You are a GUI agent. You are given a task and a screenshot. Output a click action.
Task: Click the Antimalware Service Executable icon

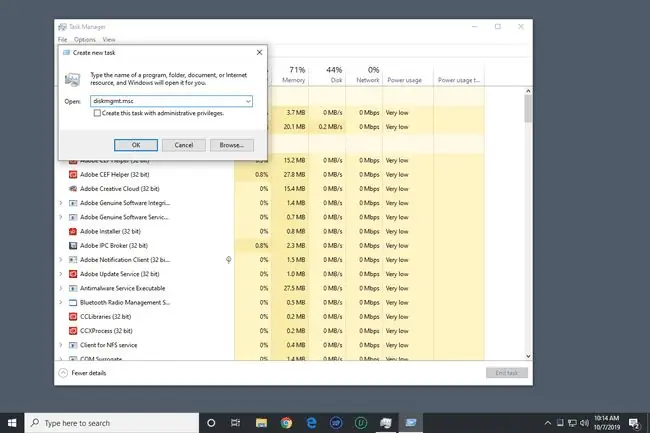coord(73,288)
